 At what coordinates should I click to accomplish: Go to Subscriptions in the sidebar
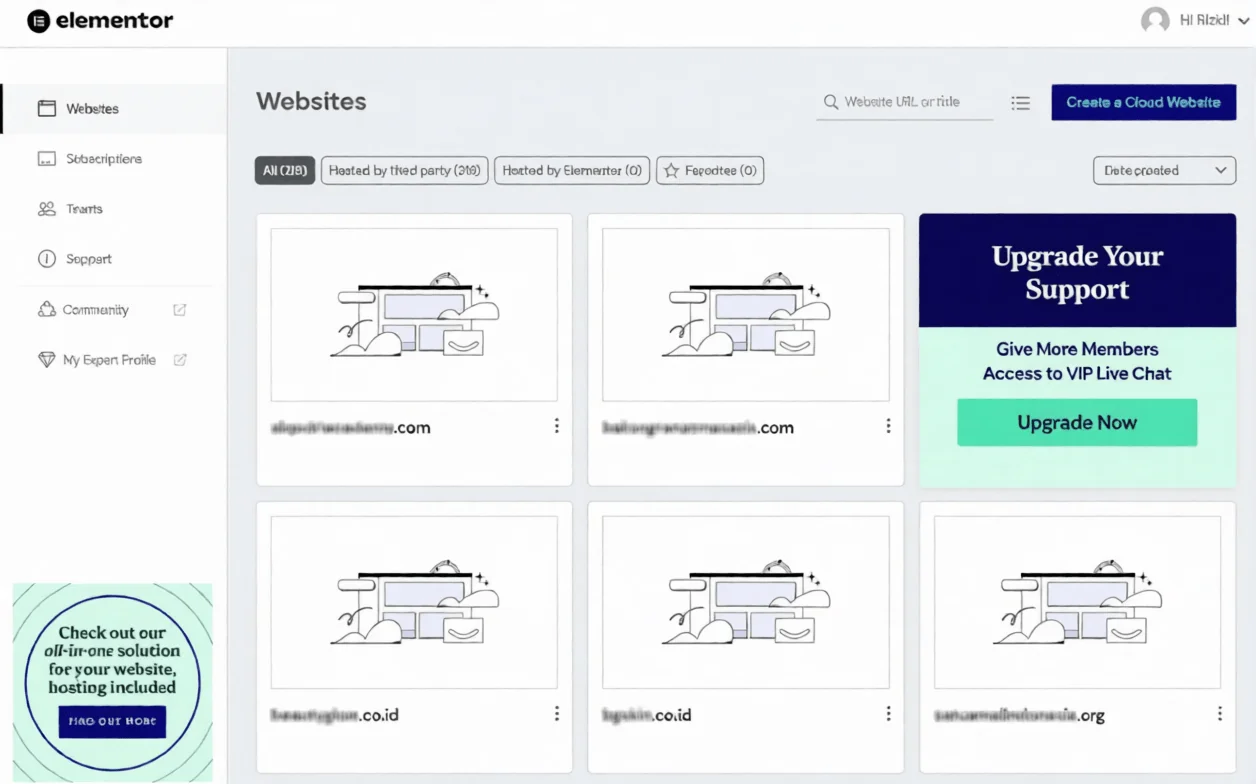coord(103,159)
